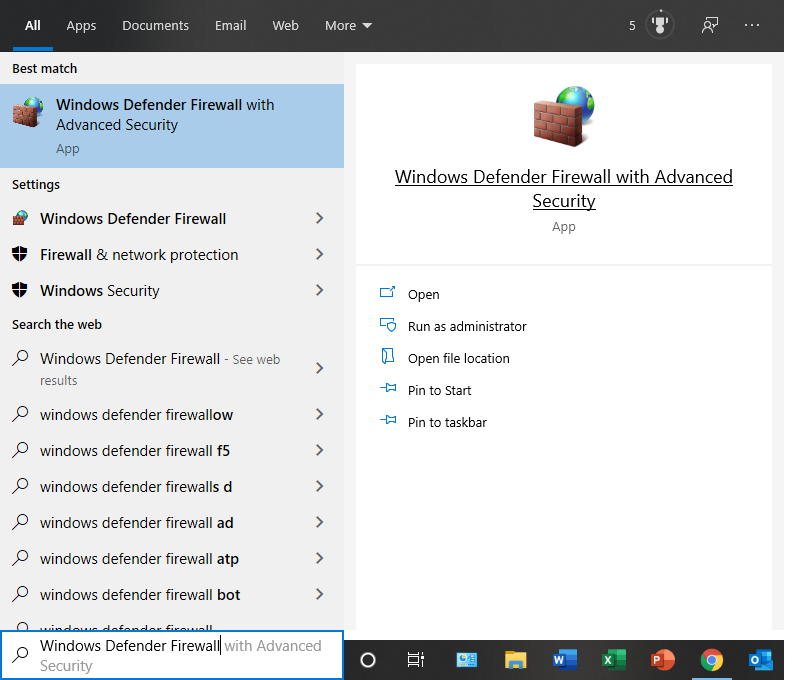Select windows defender firewall ad suggestion
Screen dimensions: 800x680
152,522
